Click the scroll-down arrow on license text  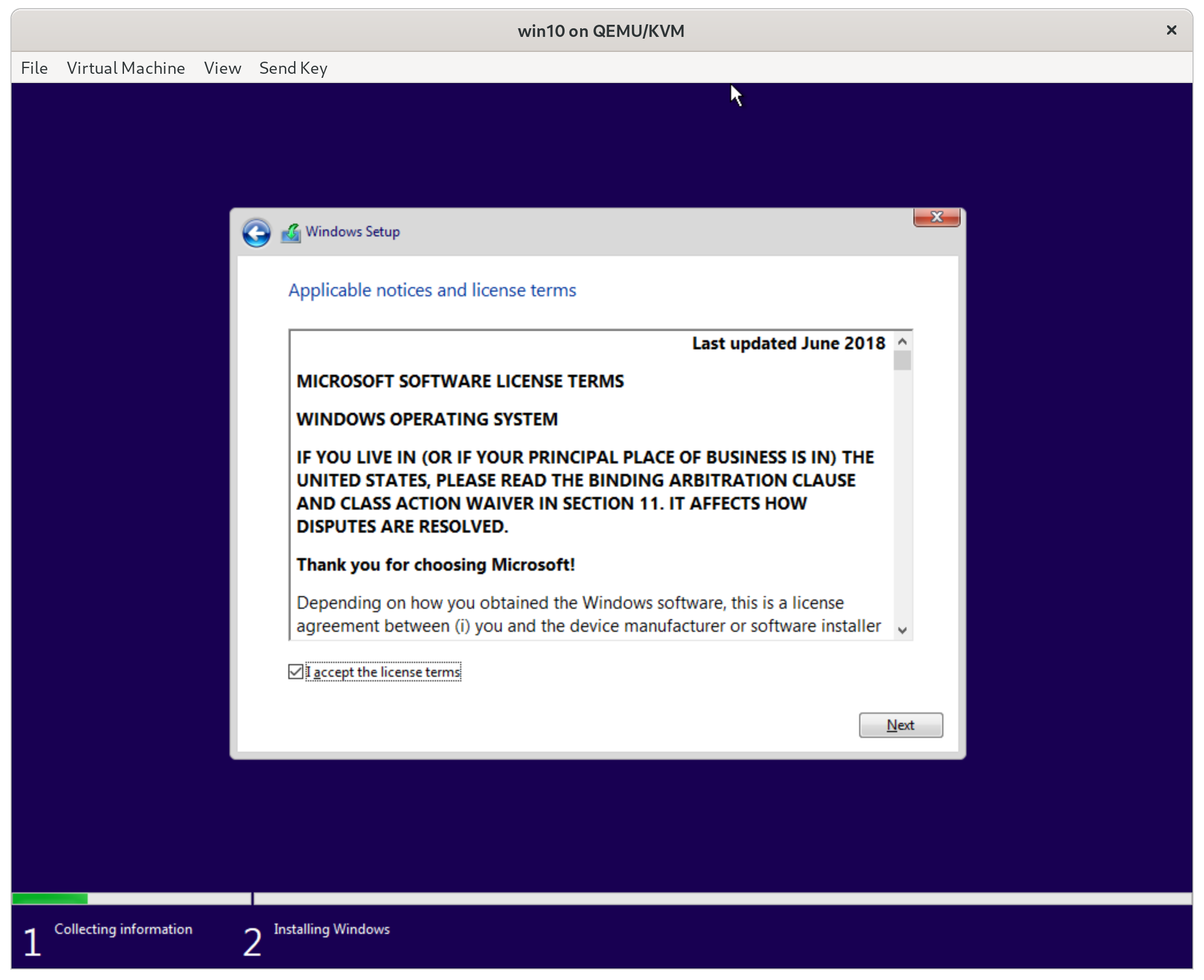pos(901,630)
